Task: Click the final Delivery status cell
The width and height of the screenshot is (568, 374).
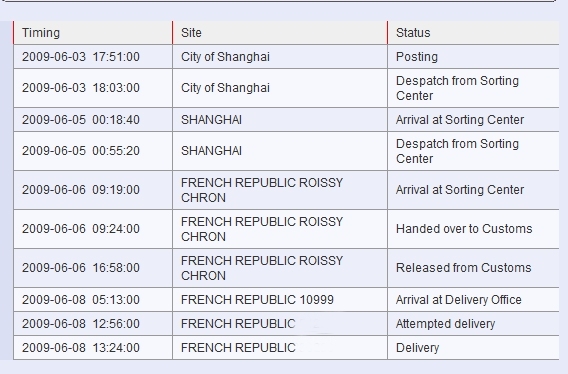Action: 473,348
